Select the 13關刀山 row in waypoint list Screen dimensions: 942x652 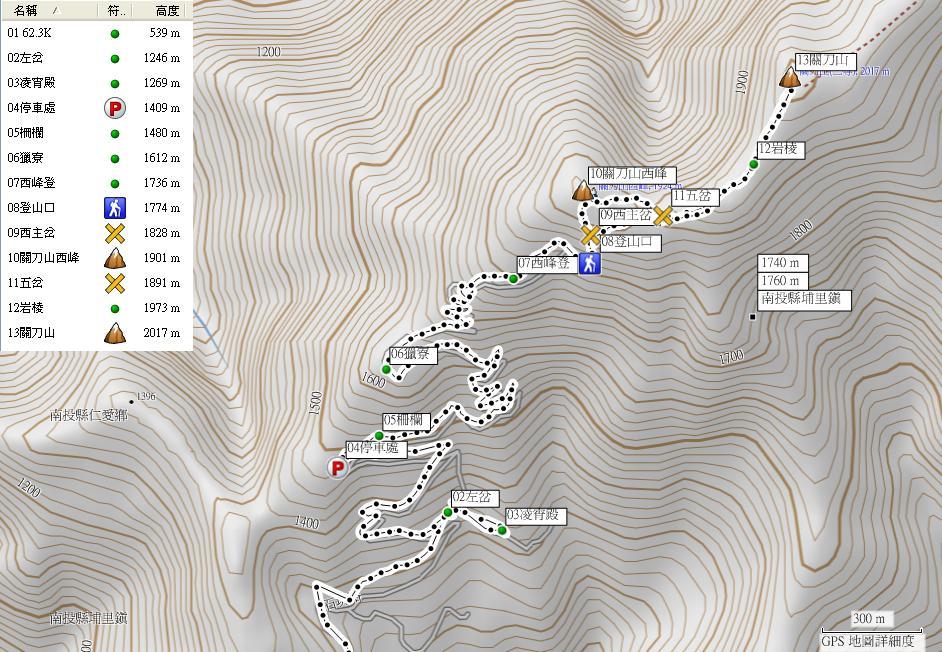[97, 333]
